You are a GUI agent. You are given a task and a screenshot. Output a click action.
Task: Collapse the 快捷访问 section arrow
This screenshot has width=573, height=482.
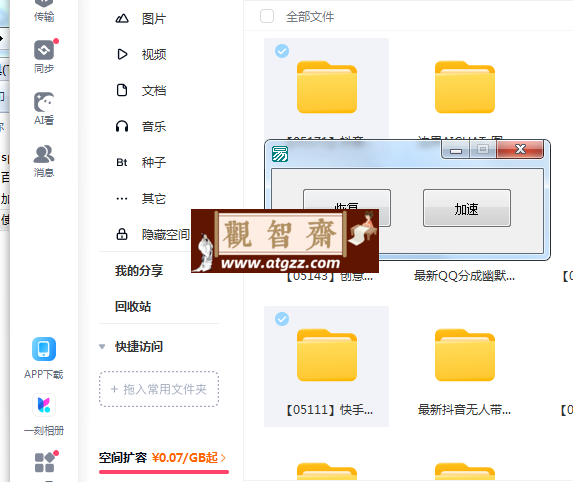pos(102,346)
